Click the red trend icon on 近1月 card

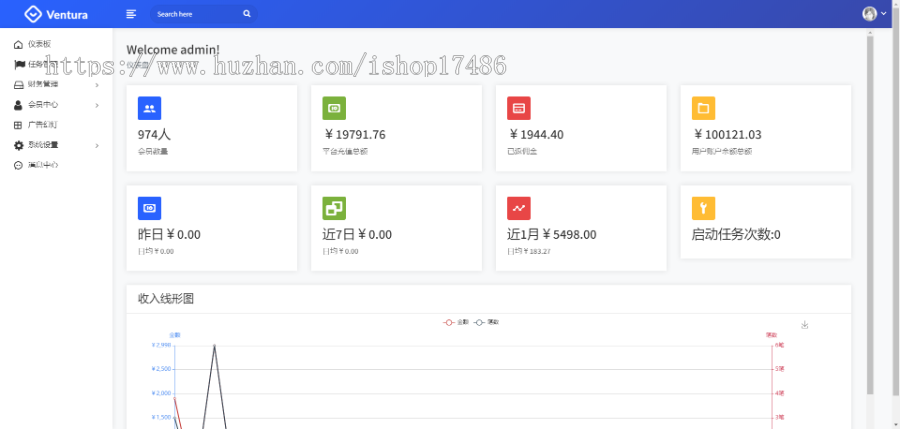pos(518,208)
